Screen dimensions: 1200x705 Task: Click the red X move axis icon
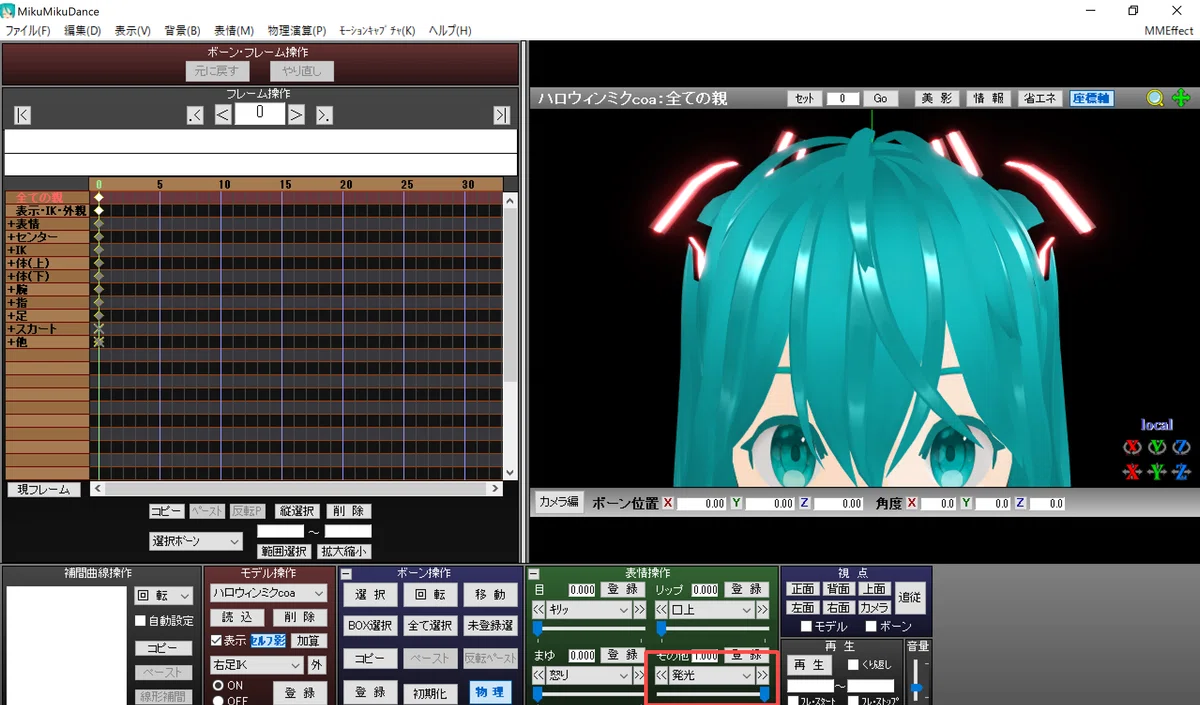(1132, 471)
